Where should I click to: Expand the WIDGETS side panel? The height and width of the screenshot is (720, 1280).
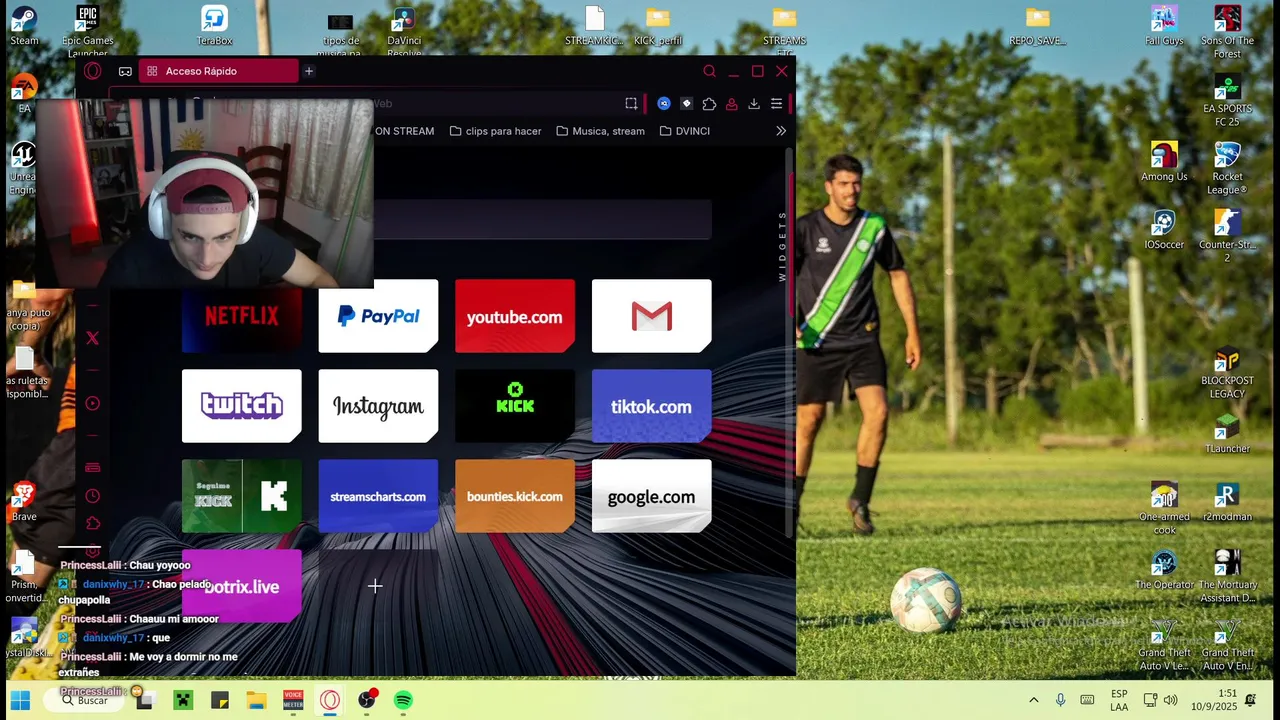[782, 246]
